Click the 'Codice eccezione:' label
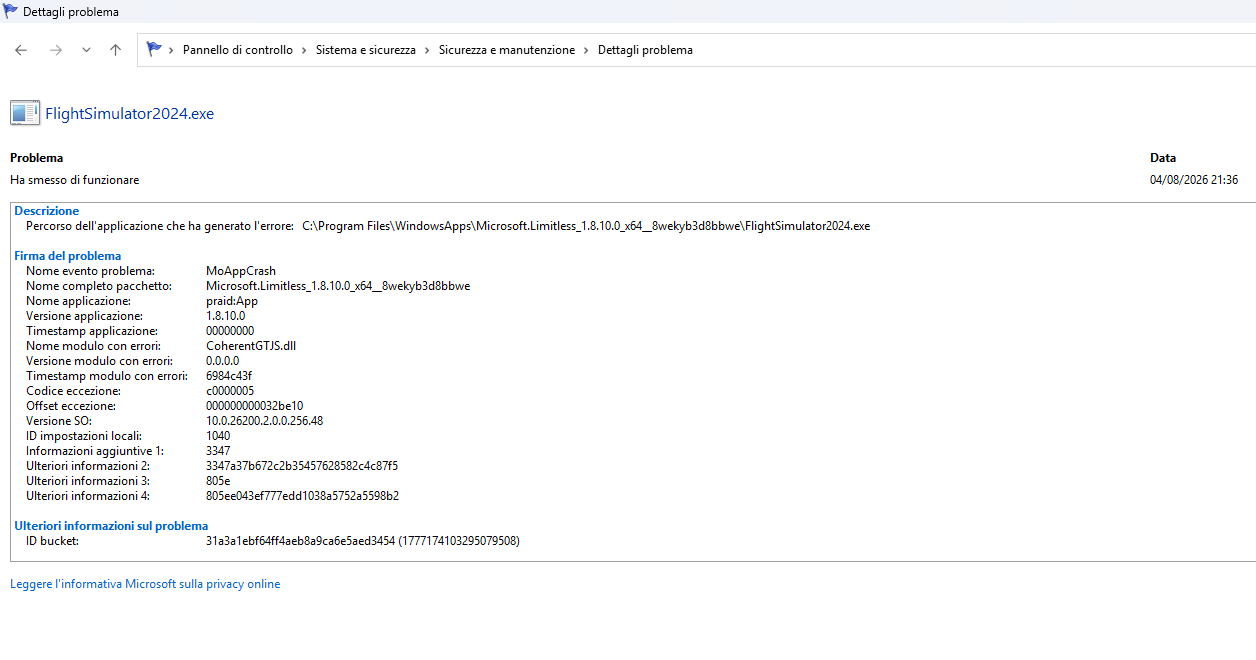This screenshot has width=1256, height=660. pyautogui.click(x=73, y=391)
